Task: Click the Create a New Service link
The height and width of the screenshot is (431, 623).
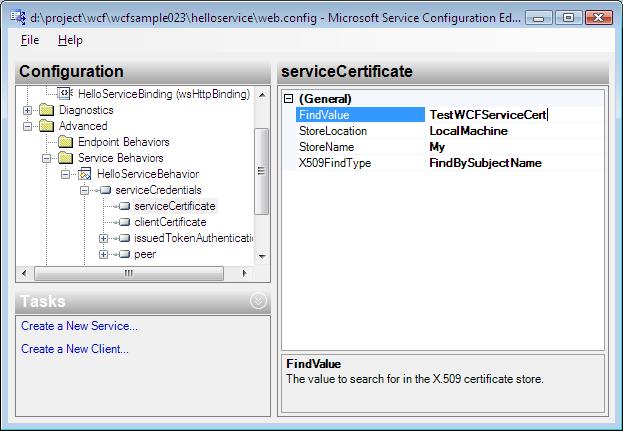Action: pos(79,326)
